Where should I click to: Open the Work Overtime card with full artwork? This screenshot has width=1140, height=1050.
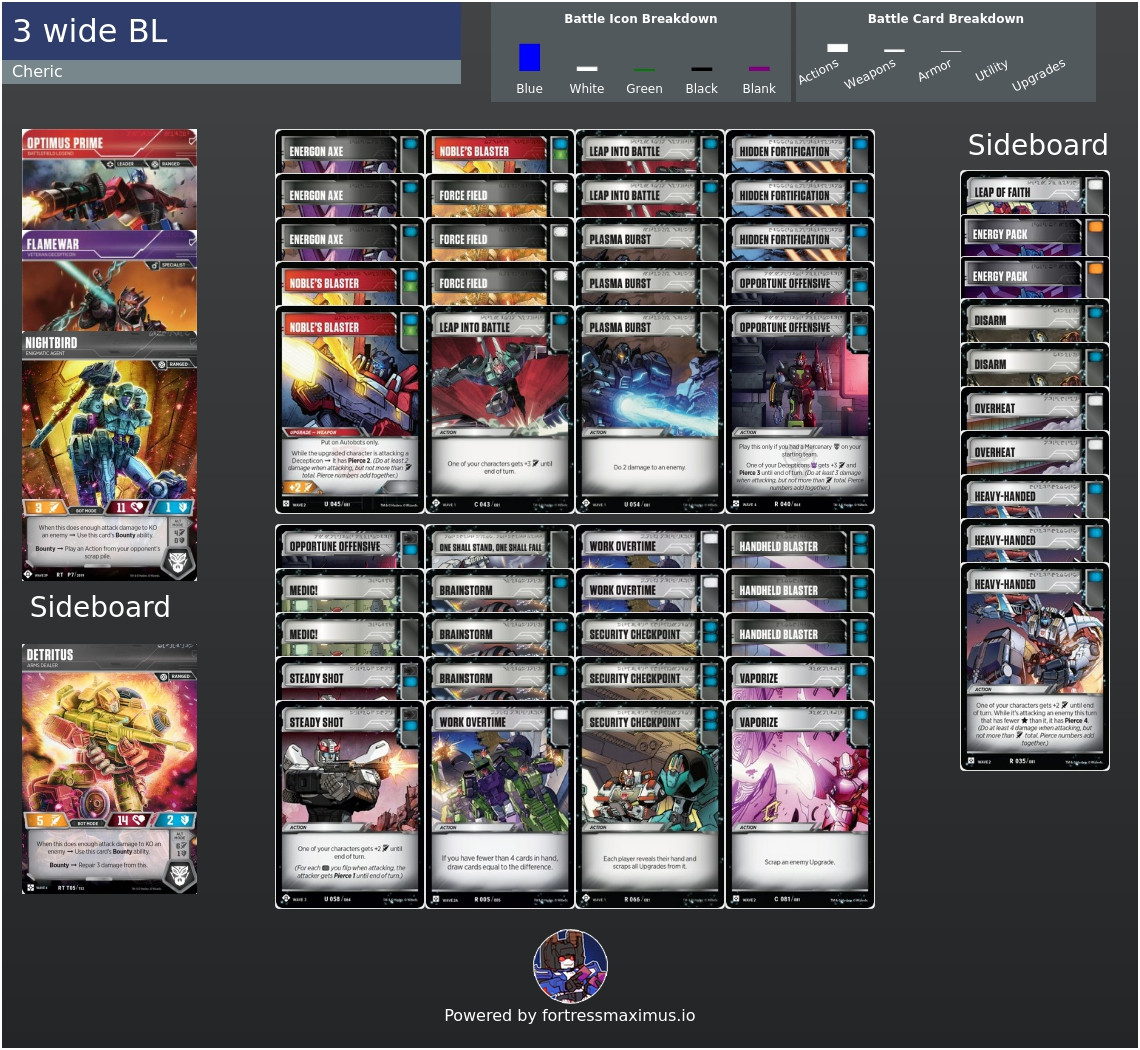(x=499, y=804)
